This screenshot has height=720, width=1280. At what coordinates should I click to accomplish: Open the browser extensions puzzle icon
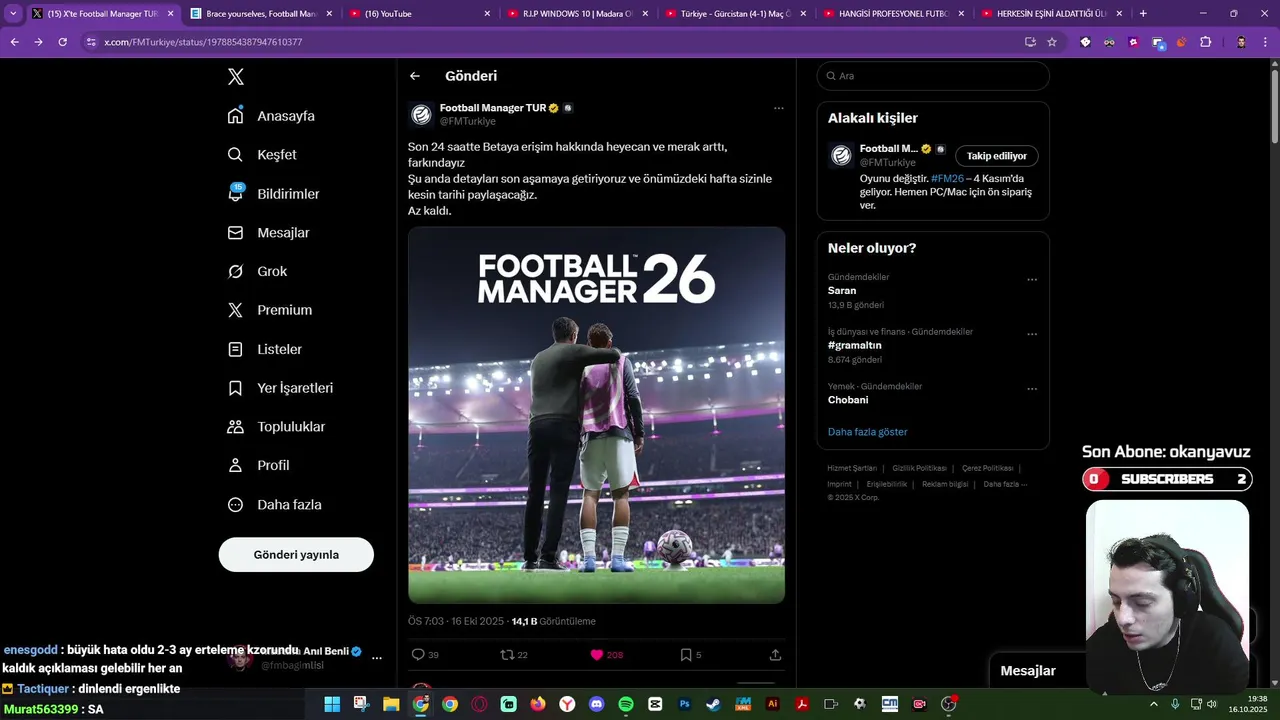(1205, 42)
